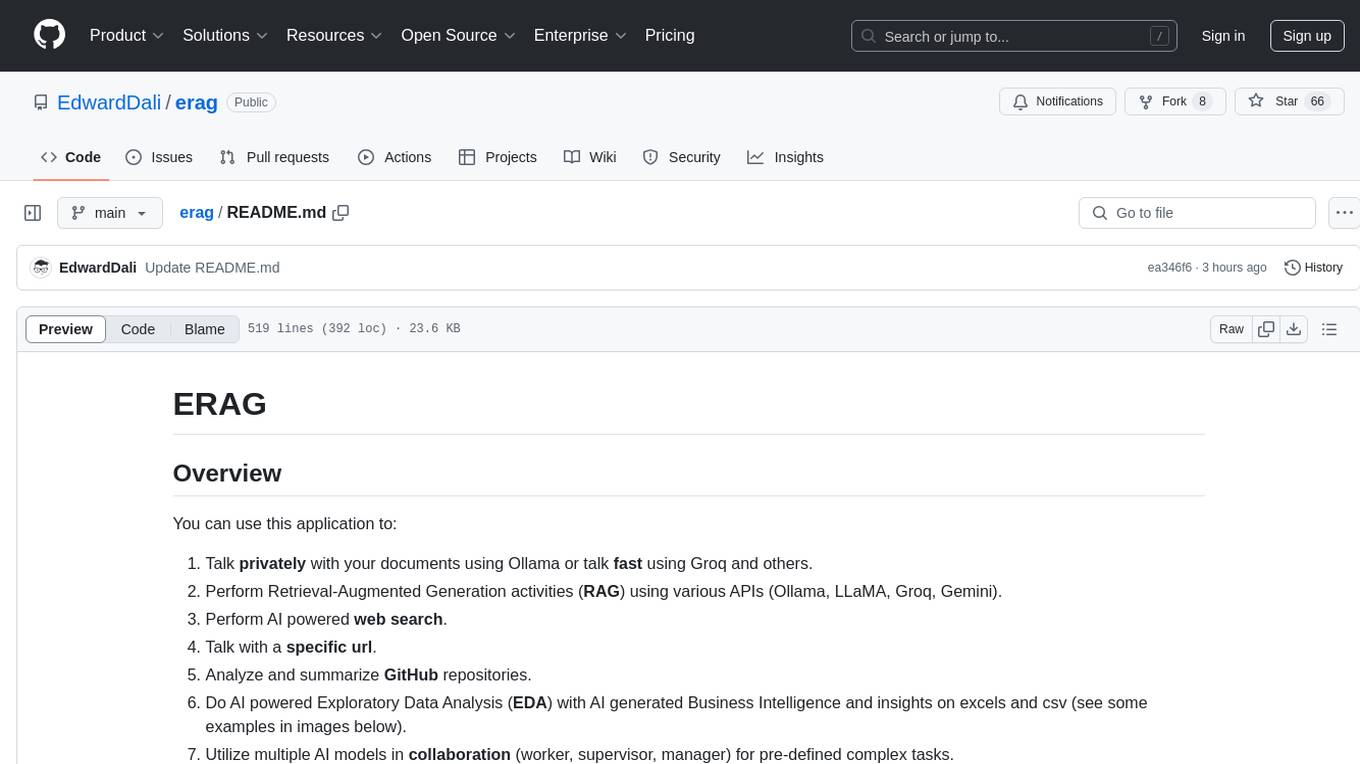Click the Sign up button

tap(1307, 36)
